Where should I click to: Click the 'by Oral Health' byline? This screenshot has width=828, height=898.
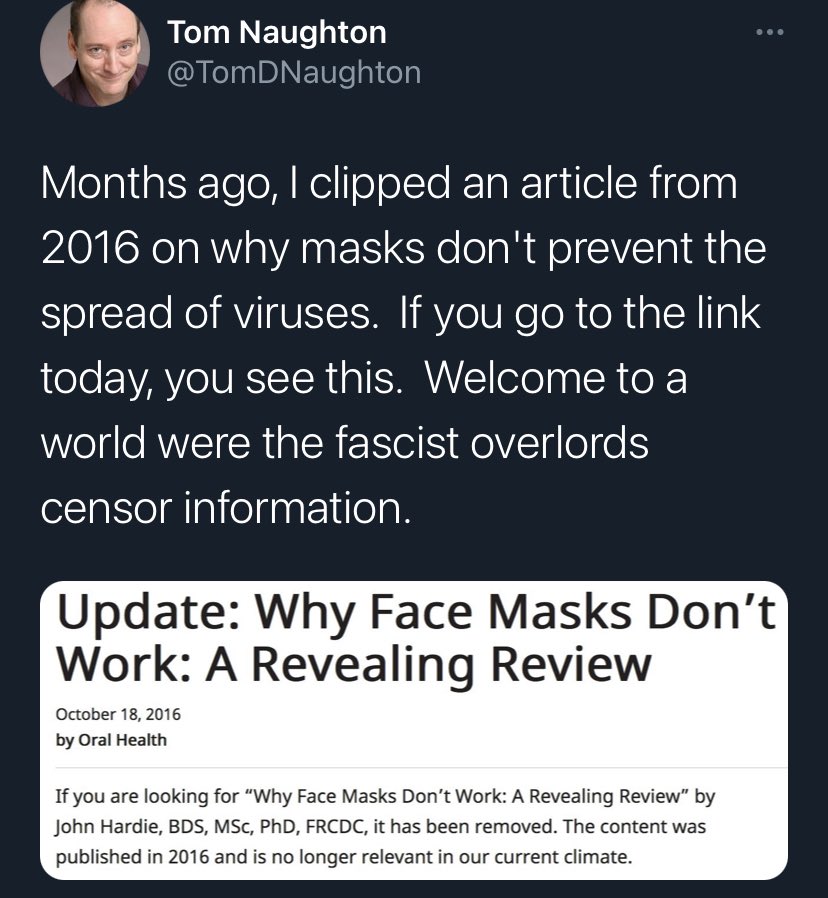tap(111, 740)
